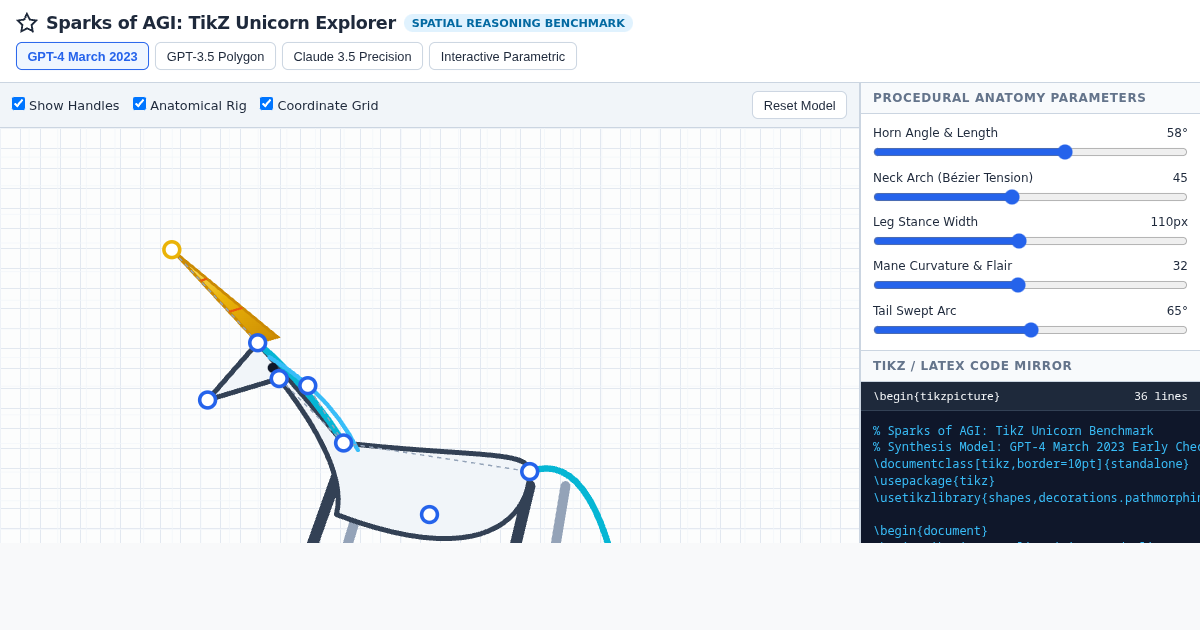This screenshot has height=630, width=1200.
Task: Select the handle at the horn base
Action: 258,343
